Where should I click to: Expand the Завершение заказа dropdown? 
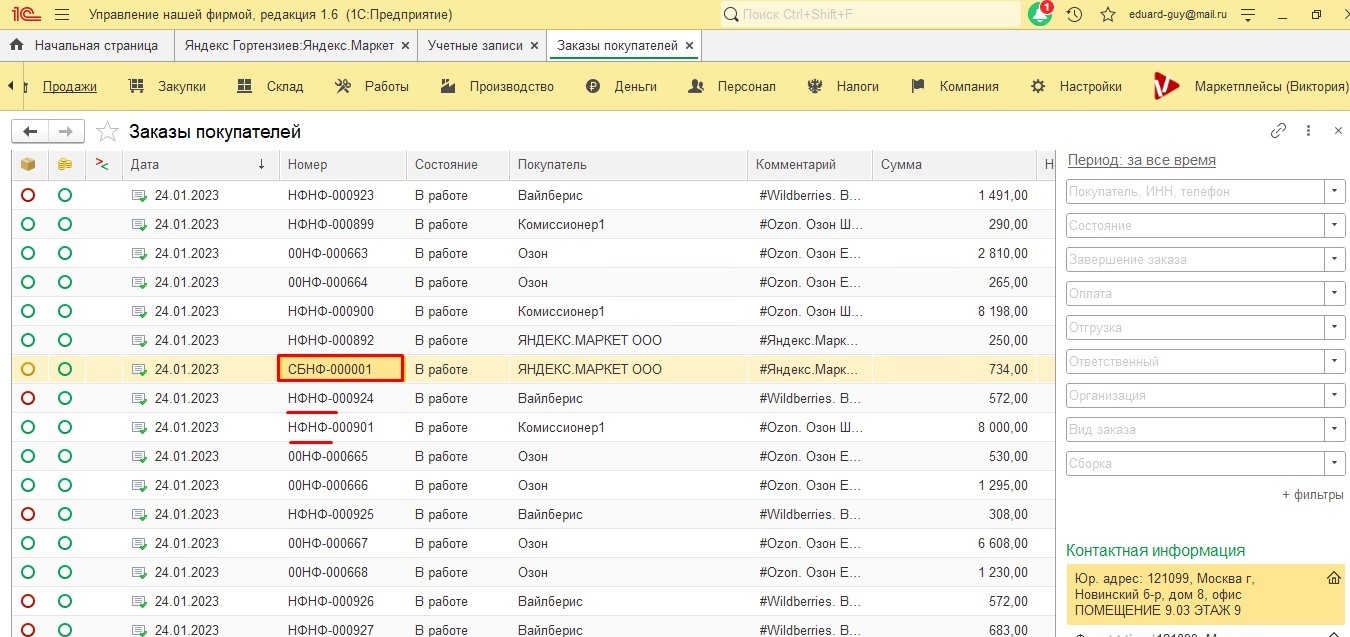point(1334,259)
